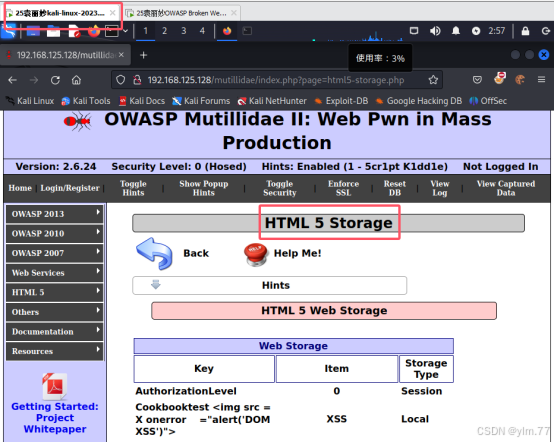The image size is (554, 442).
Task: Open the Kali Linux bookmark
Action: [30, 101]
